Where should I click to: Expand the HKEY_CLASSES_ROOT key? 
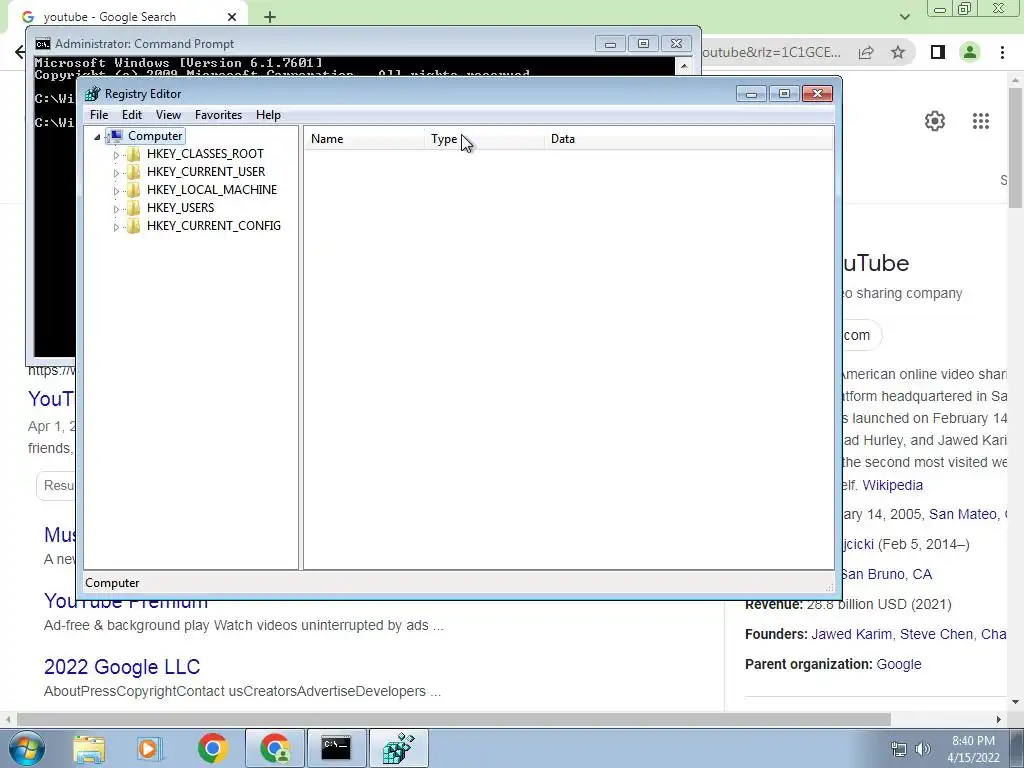point(116,155)
